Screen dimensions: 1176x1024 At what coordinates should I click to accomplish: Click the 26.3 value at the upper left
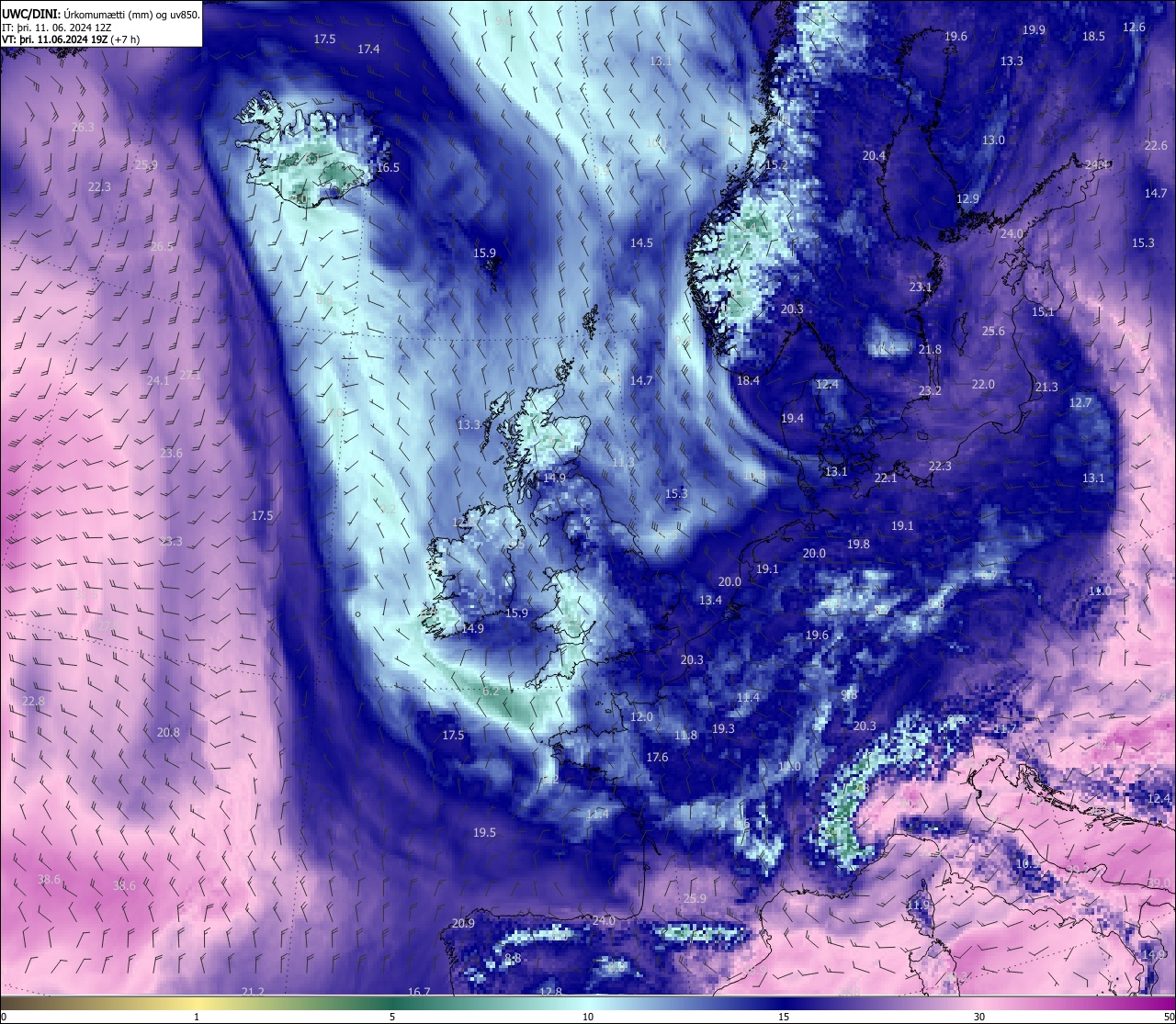point(83,128)
